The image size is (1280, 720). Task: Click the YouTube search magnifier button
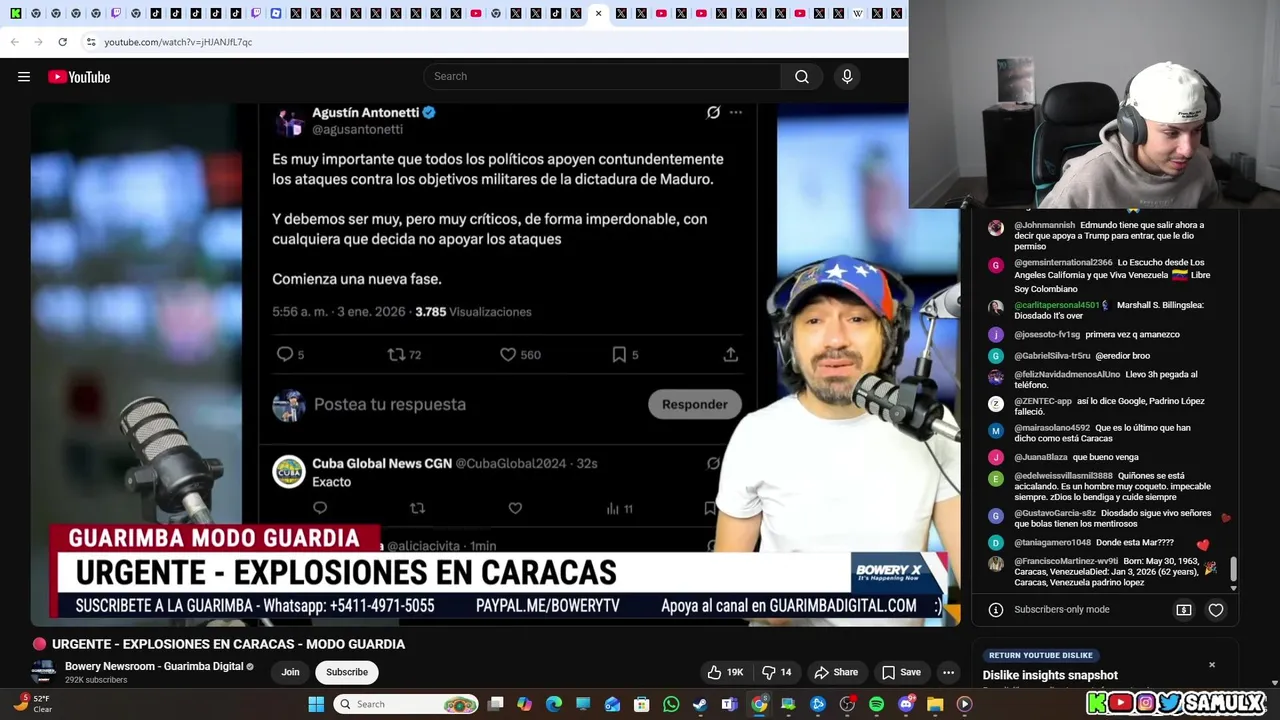click(x=802, y=77)
